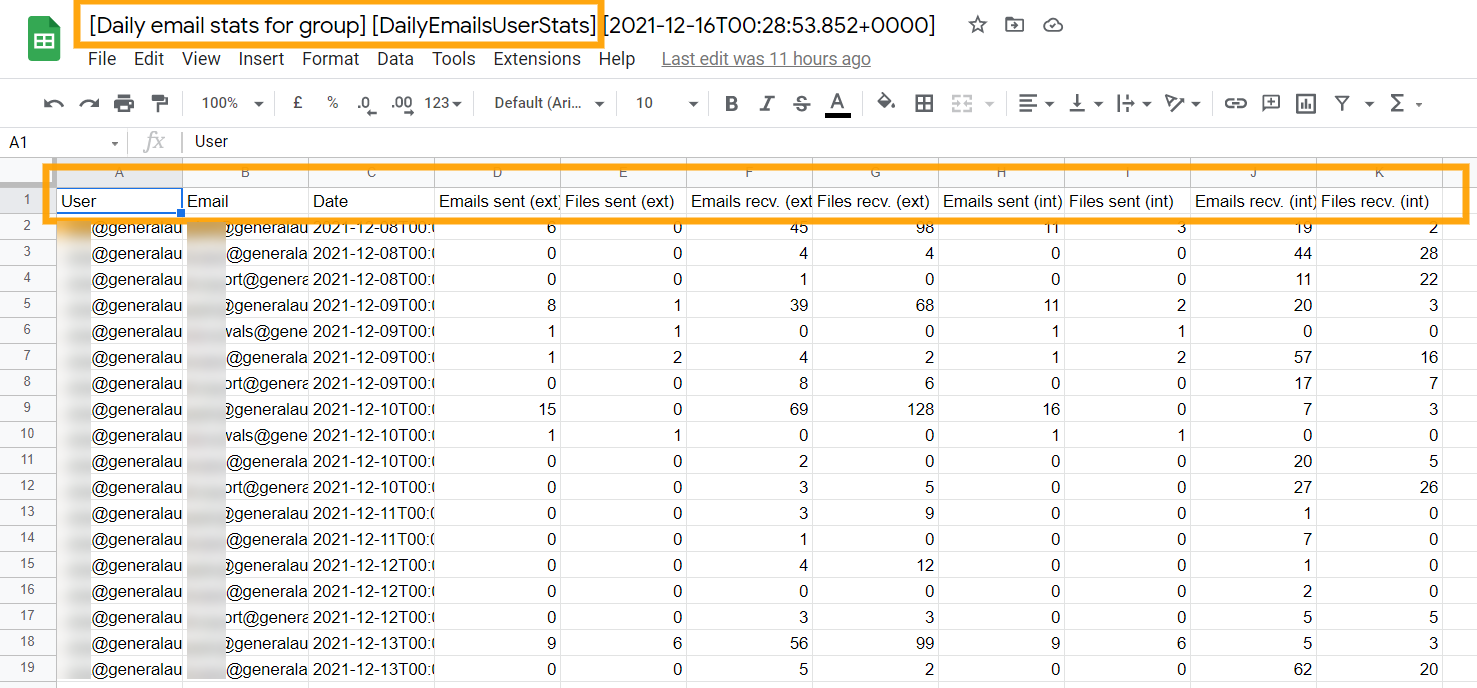Toggle bold formatting
The width and height of the screenshot is (1477, 688).
point(732,103)
